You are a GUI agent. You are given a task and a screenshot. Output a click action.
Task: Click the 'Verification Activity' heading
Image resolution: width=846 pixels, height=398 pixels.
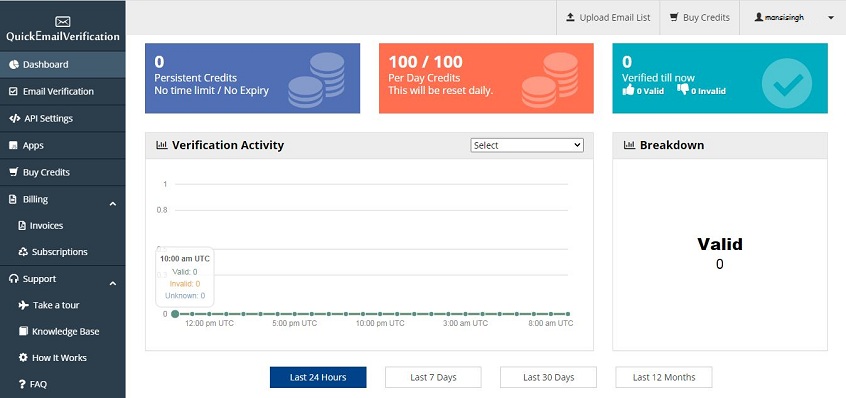[228, 145]
